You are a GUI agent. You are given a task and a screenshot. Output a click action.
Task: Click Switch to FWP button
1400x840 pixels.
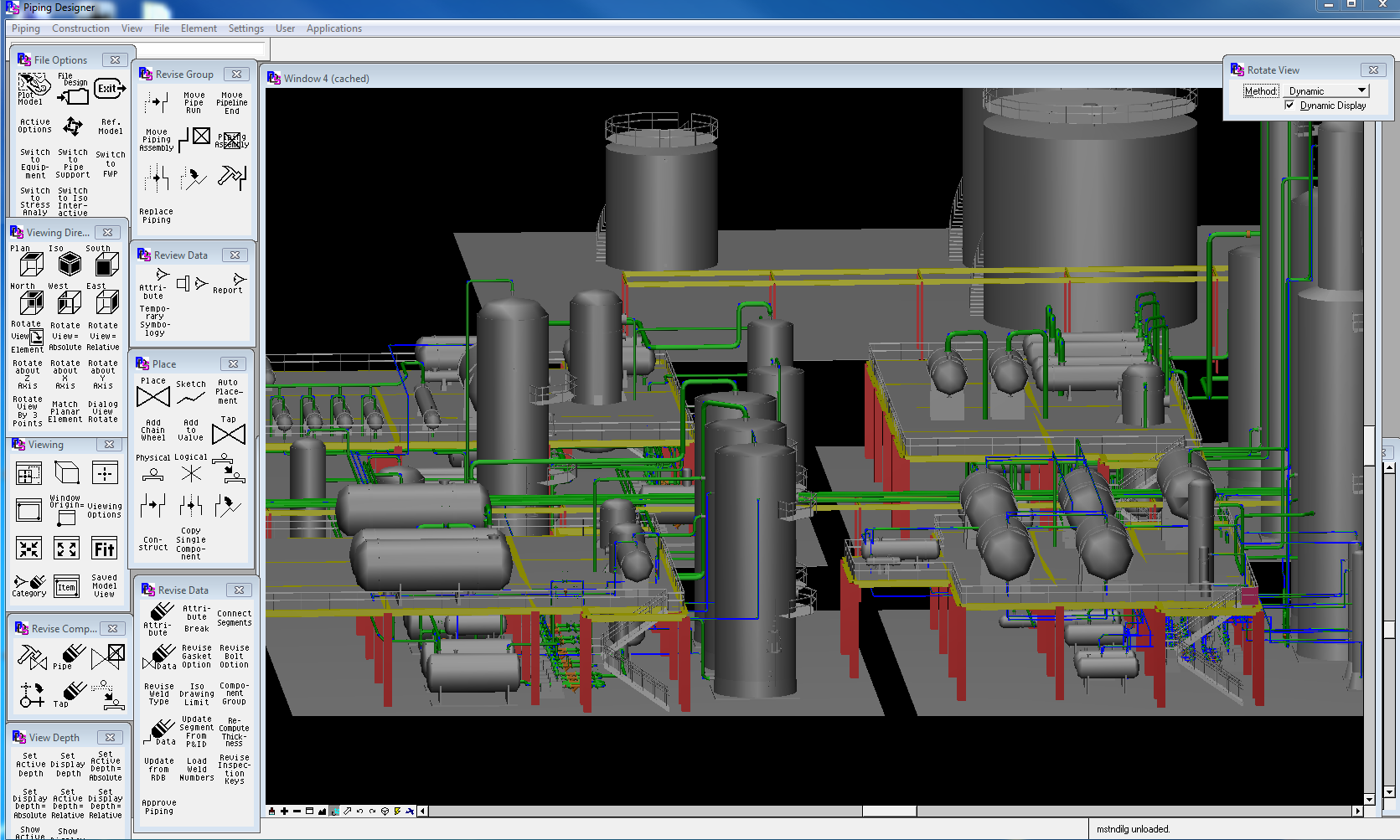[x=111, y=164]
